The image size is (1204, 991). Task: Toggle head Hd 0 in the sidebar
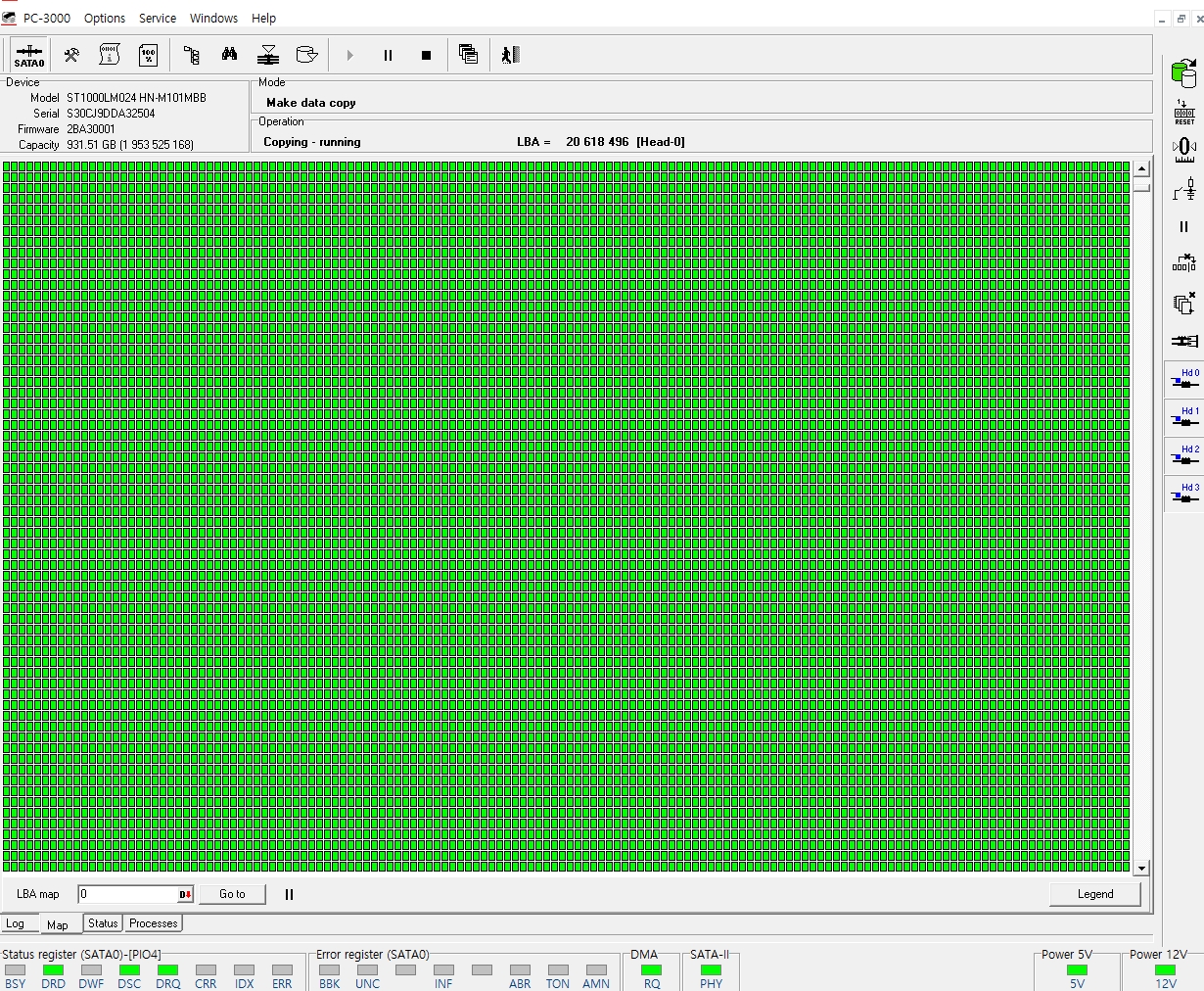[1184, 380]
